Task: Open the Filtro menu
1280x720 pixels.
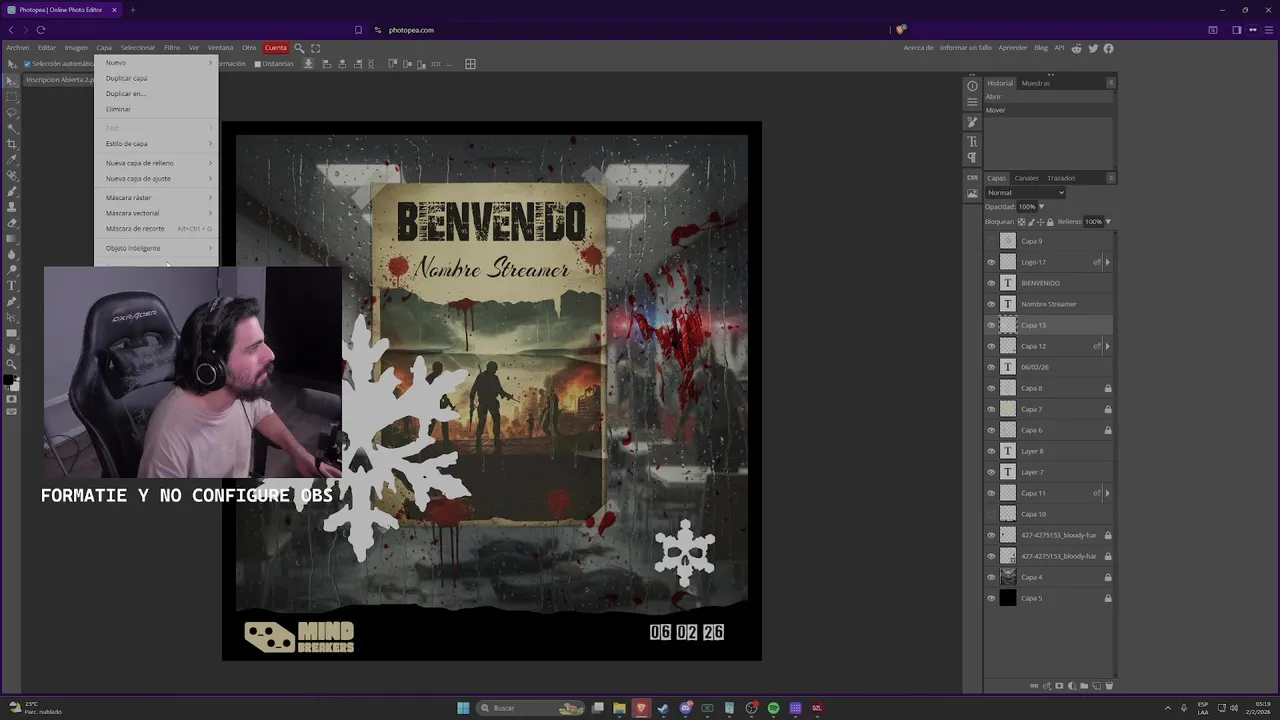Action: pyautogui.click(x=172, y=48)
